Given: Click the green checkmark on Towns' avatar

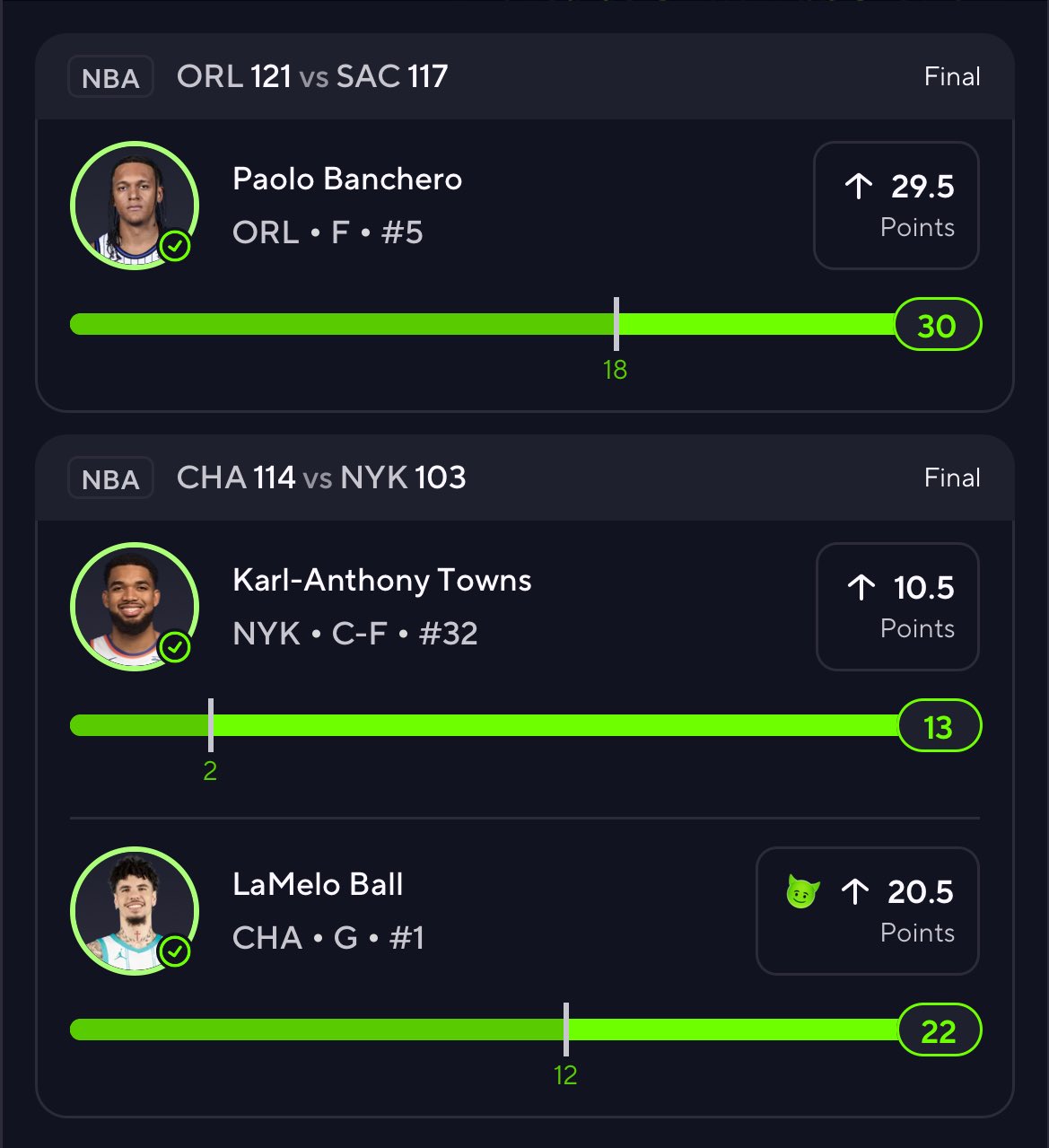Looking at the screenshot, I should point(175,647).
